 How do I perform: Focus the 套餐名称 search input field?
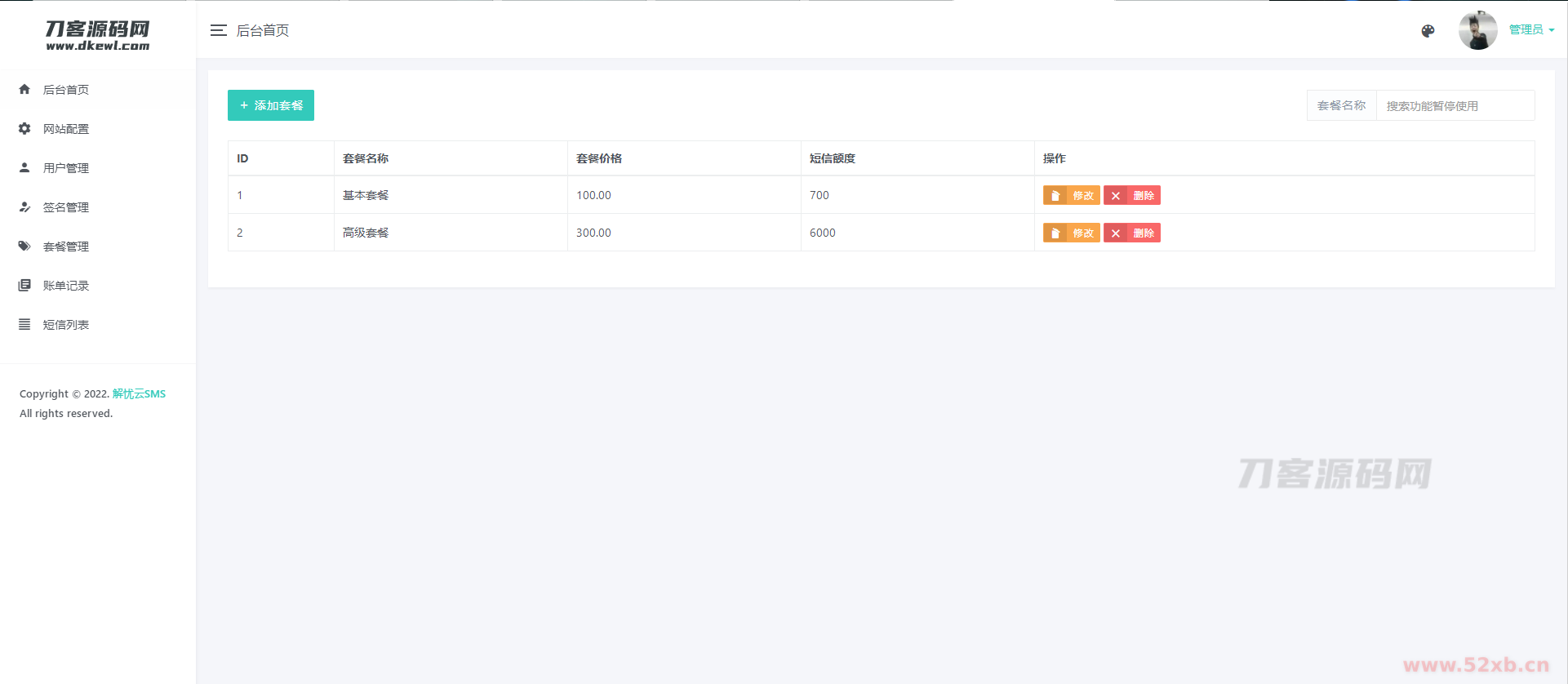coord(1455,105)
